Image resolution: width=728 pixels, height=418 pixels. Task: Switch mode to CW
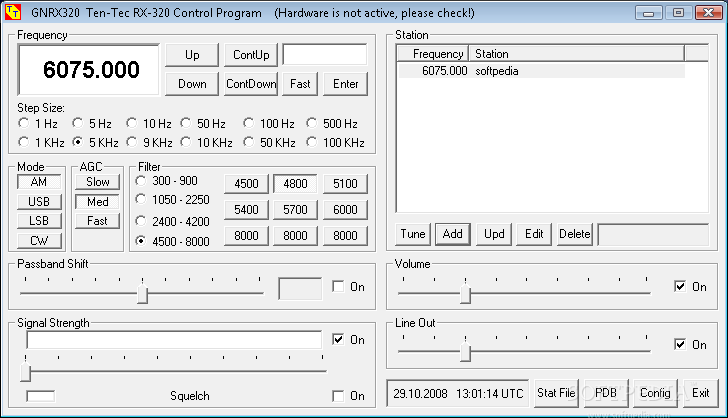coord(39,241)
